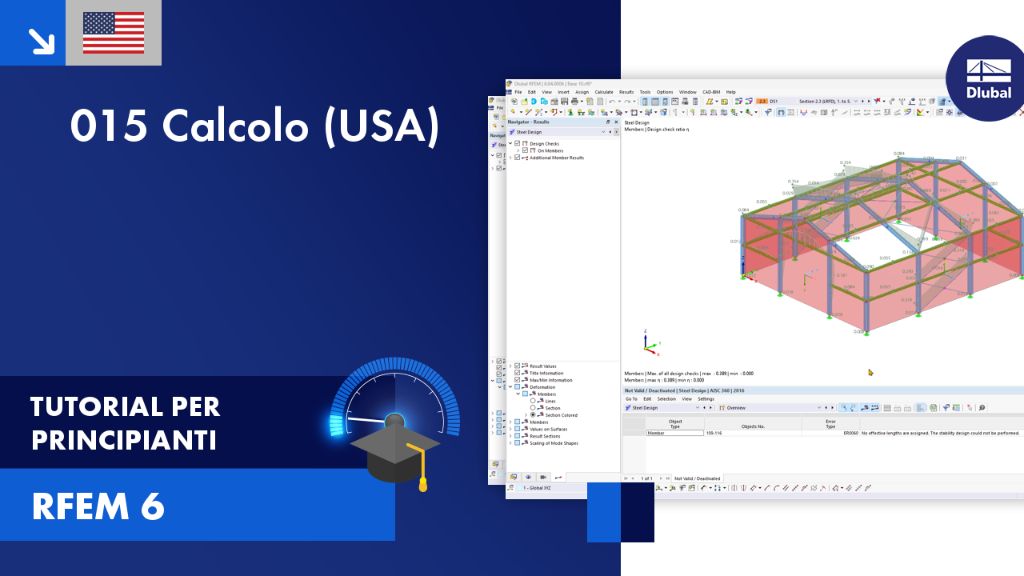Click the Member object type cell
1024x576 pixels.
pos(675,433)
